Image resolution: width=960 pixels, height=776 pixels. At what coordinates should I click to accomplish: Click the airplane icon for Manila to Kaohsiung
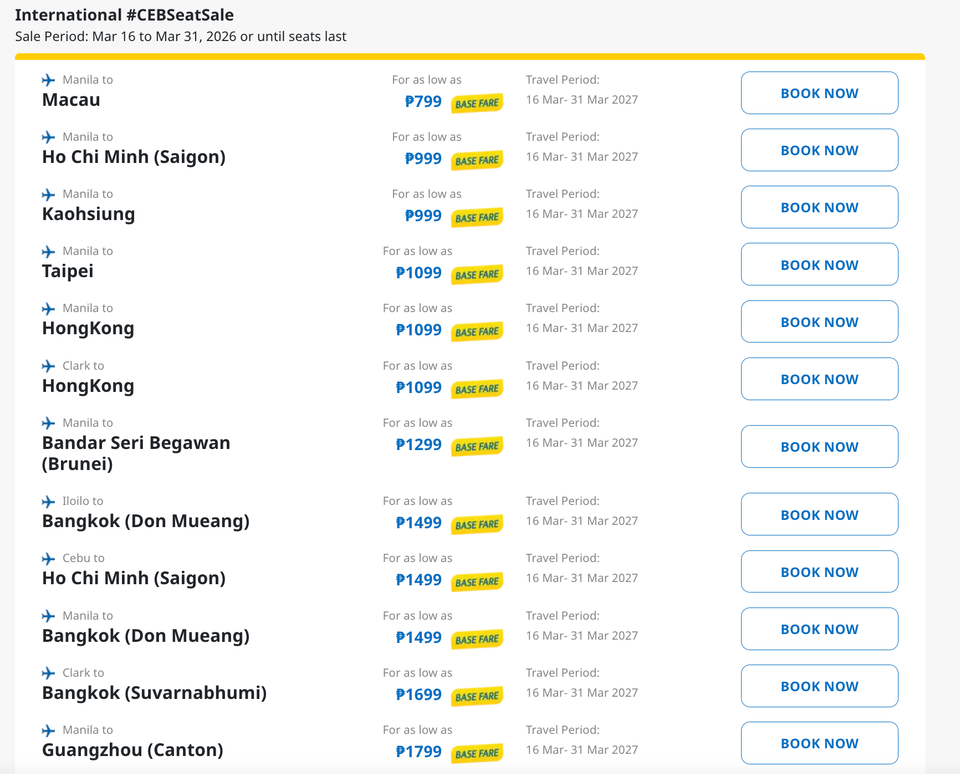pyautogui.click(x=48, y=195)
